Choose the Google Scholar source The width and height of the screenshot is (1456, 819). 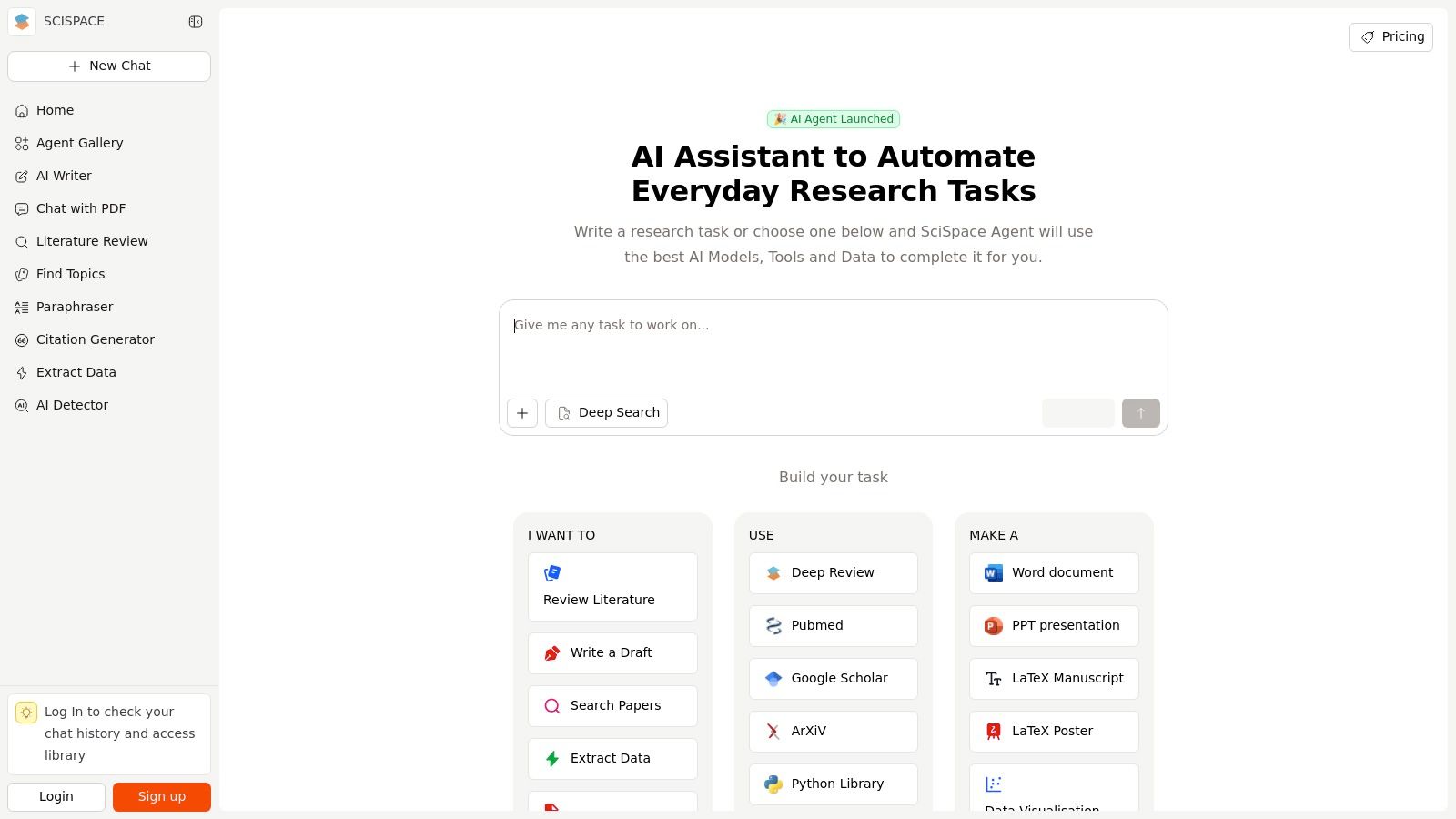point(833,679)
